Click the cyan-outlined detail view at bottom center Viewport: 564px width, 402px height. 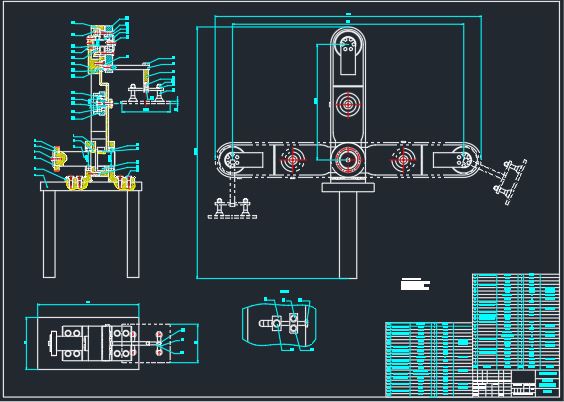279,324
